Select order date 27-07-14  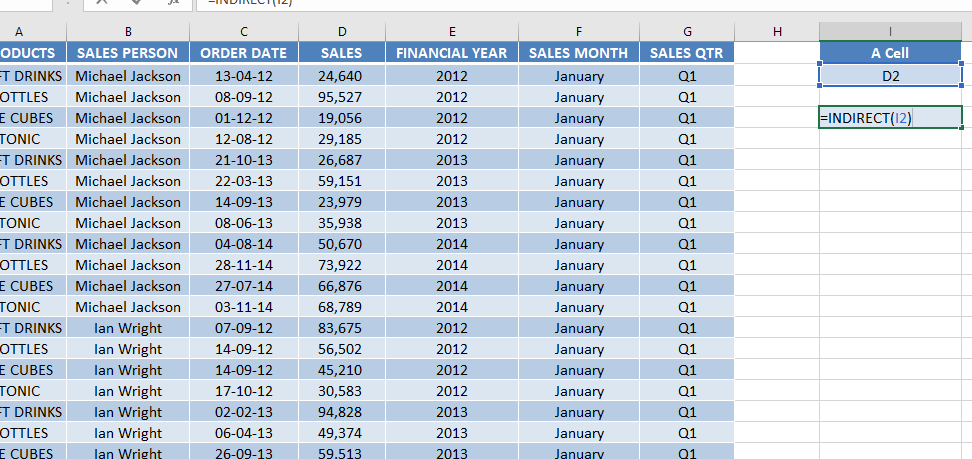tap(244, 286)
